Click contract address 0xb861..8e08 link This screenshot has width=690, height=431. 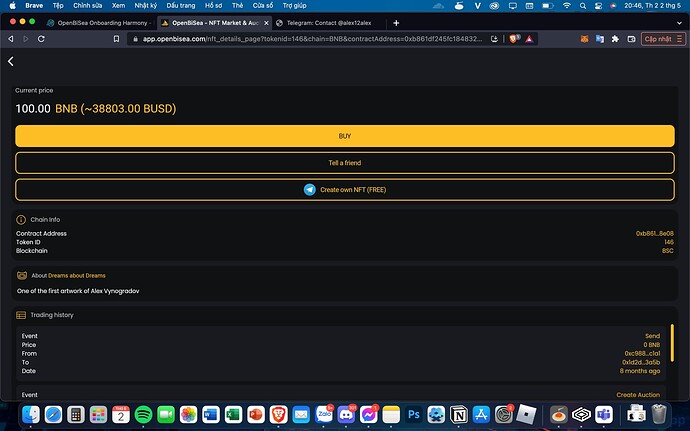click(654, 233)
